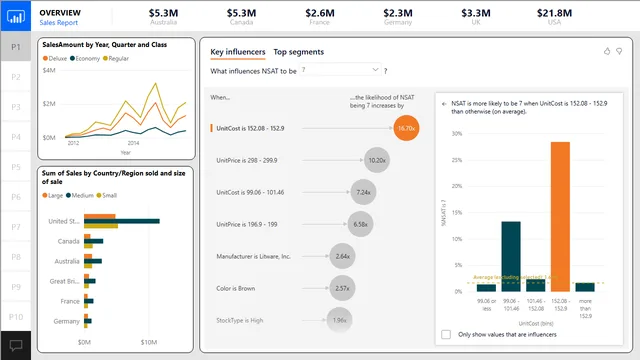
Task: Select the 2.57x influencer bubble
Action: (342, 288)
